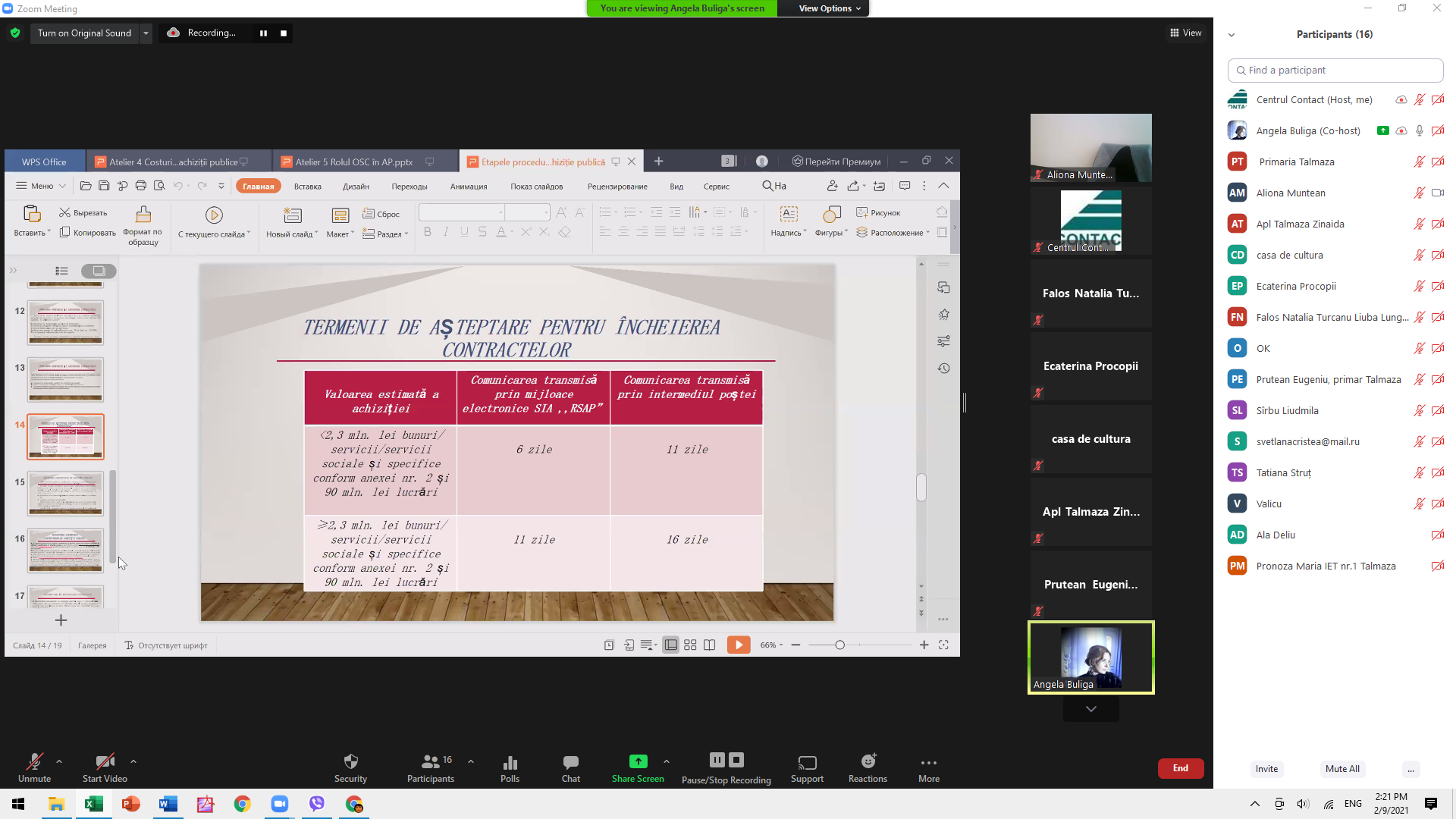Image resolution: width=1456 pixels, height=819 pixels.
Task: Click Find a participant search field
Action: [x=1335, y=71]
